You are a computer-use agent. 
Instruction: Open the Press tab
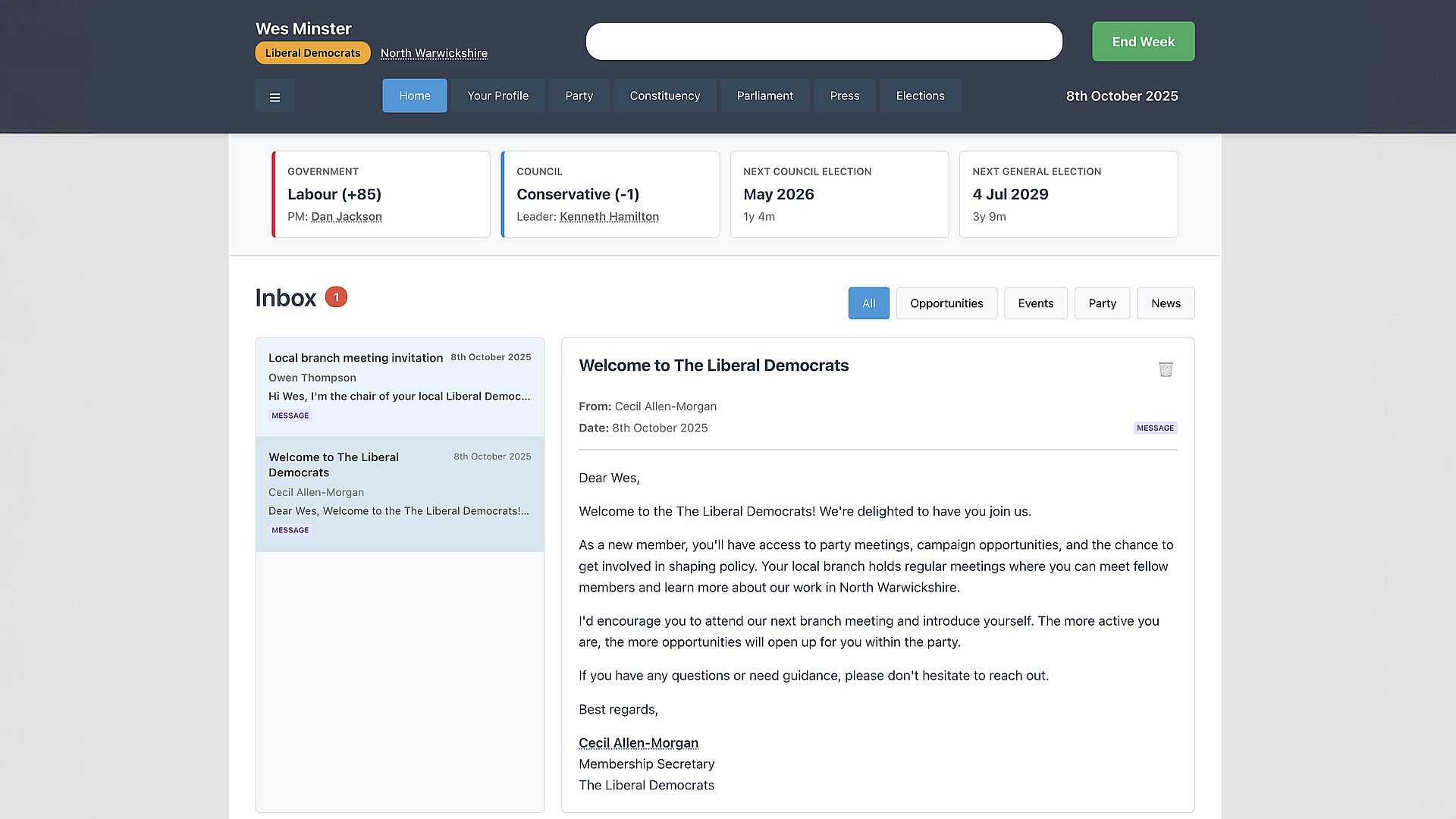click(x=844, y=96)
